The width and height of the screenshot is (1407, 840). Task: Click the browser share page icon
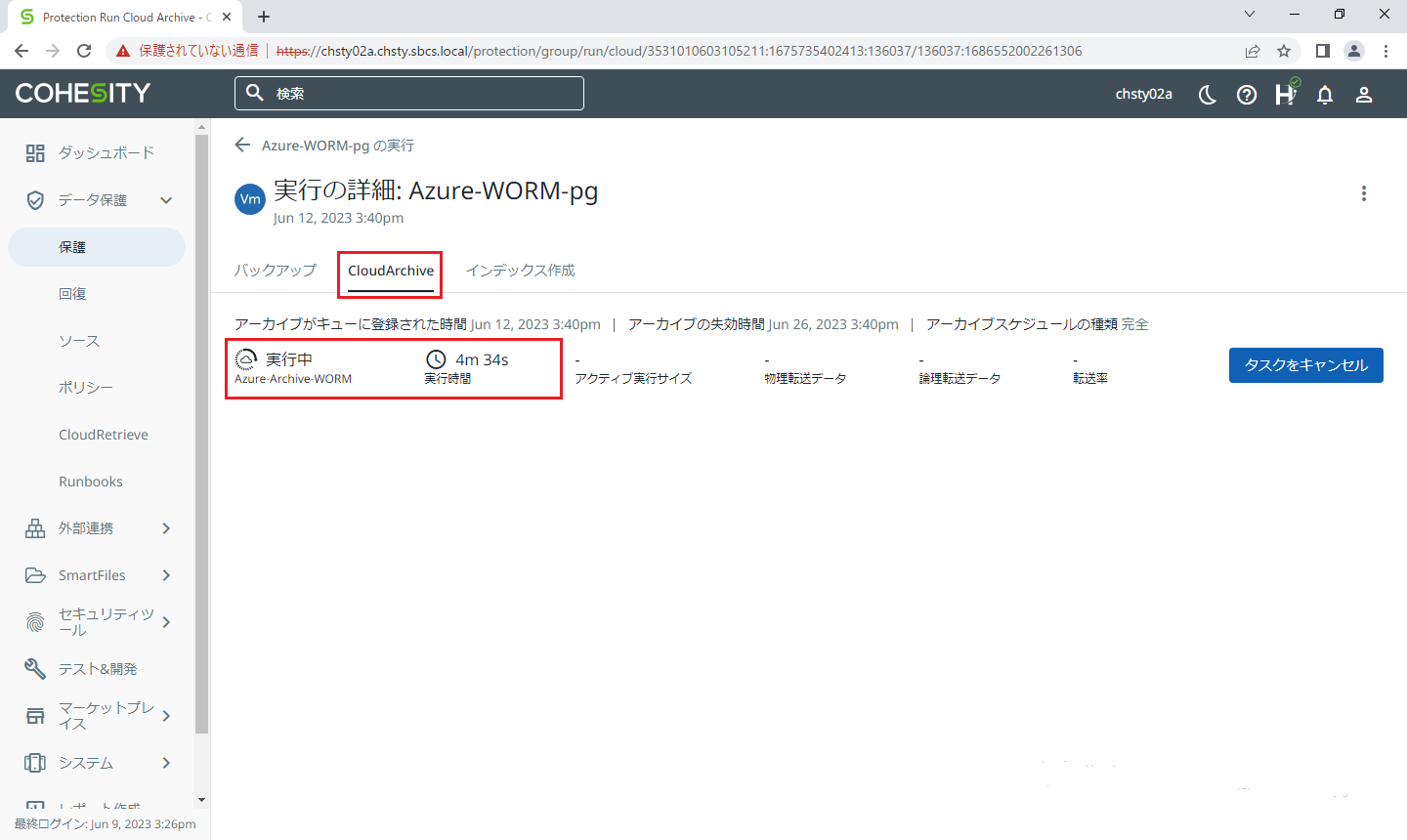click(x=1253, y=51)
